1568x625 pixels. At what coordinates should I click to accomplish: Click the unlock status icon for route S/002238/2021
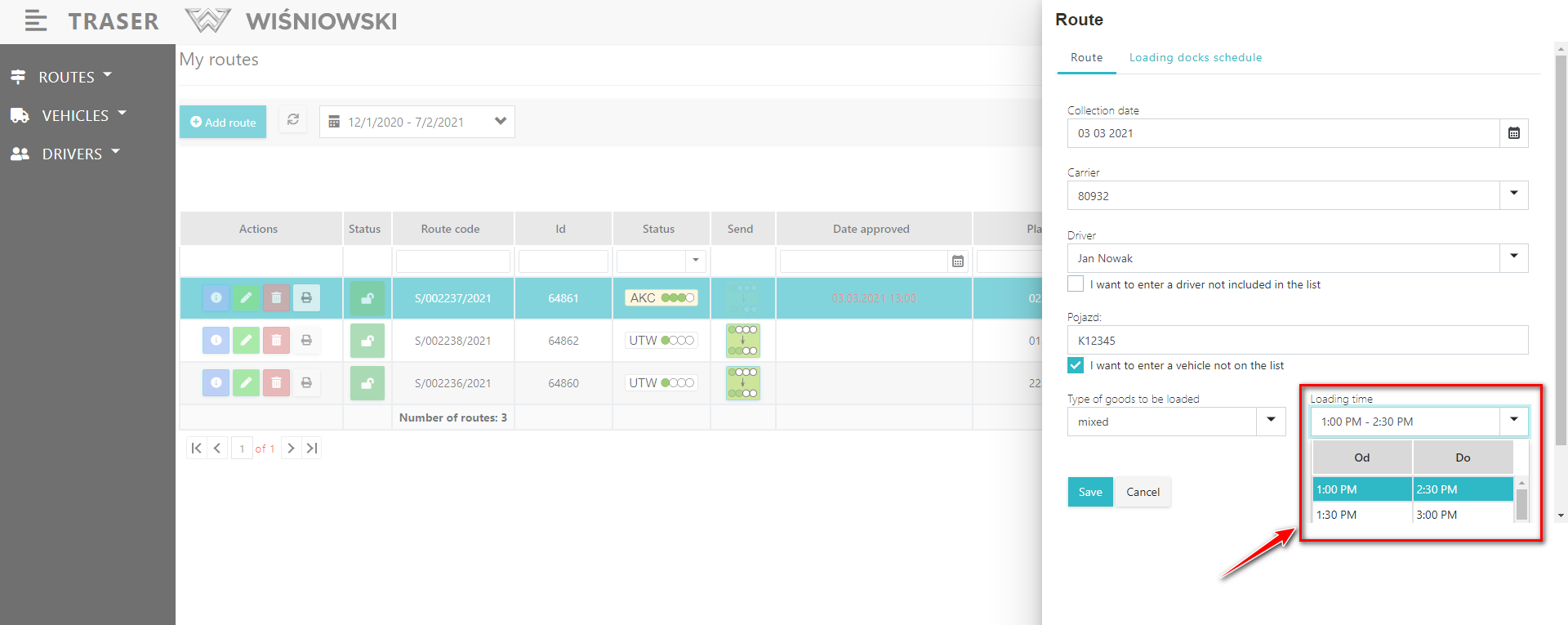point(367,341)
